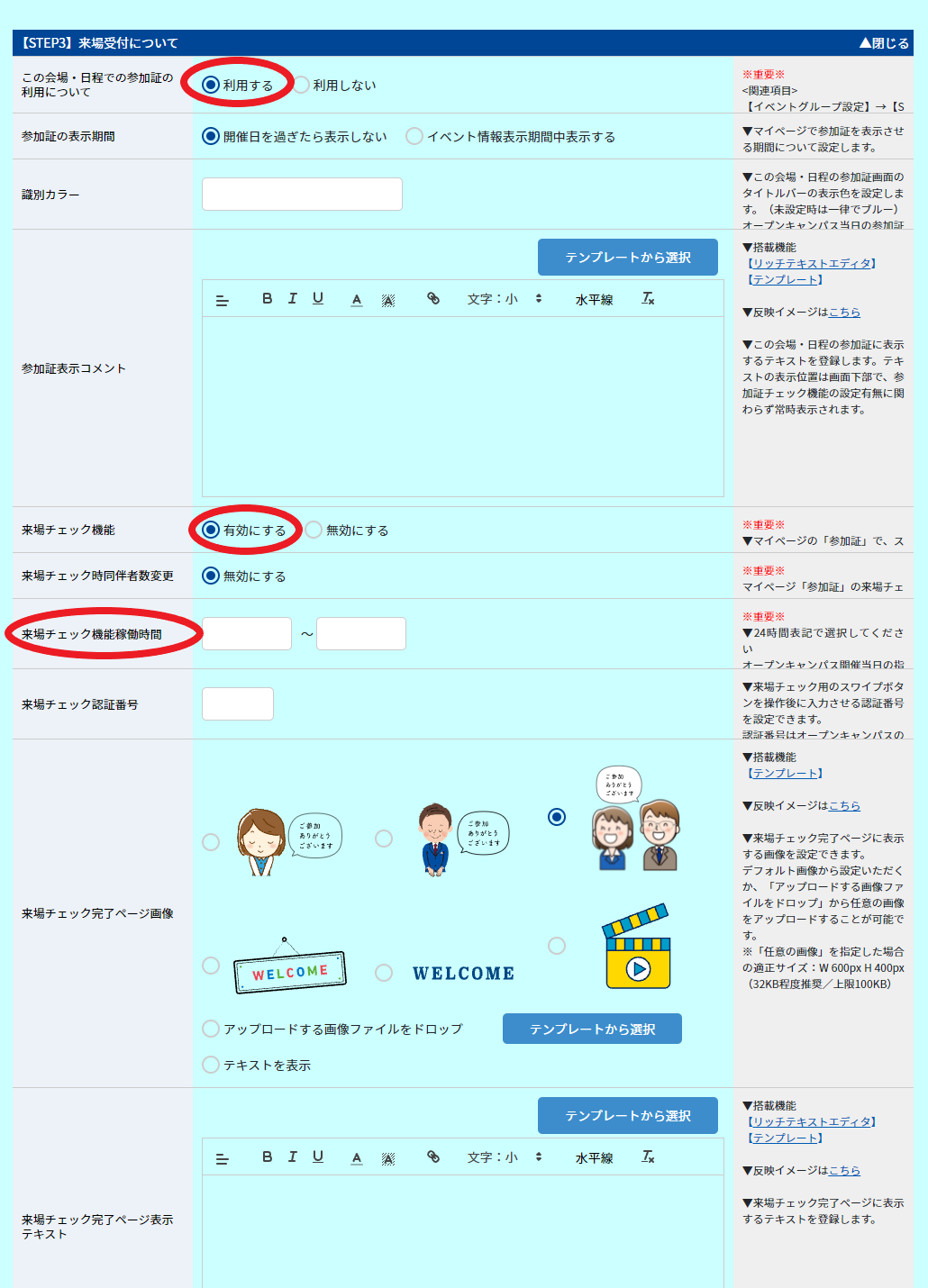This screenshot has width=928, height=1288.
Task: Open text color in 来場チェック完了ページ表示テキスト editor
Action: click(357, 1158)
